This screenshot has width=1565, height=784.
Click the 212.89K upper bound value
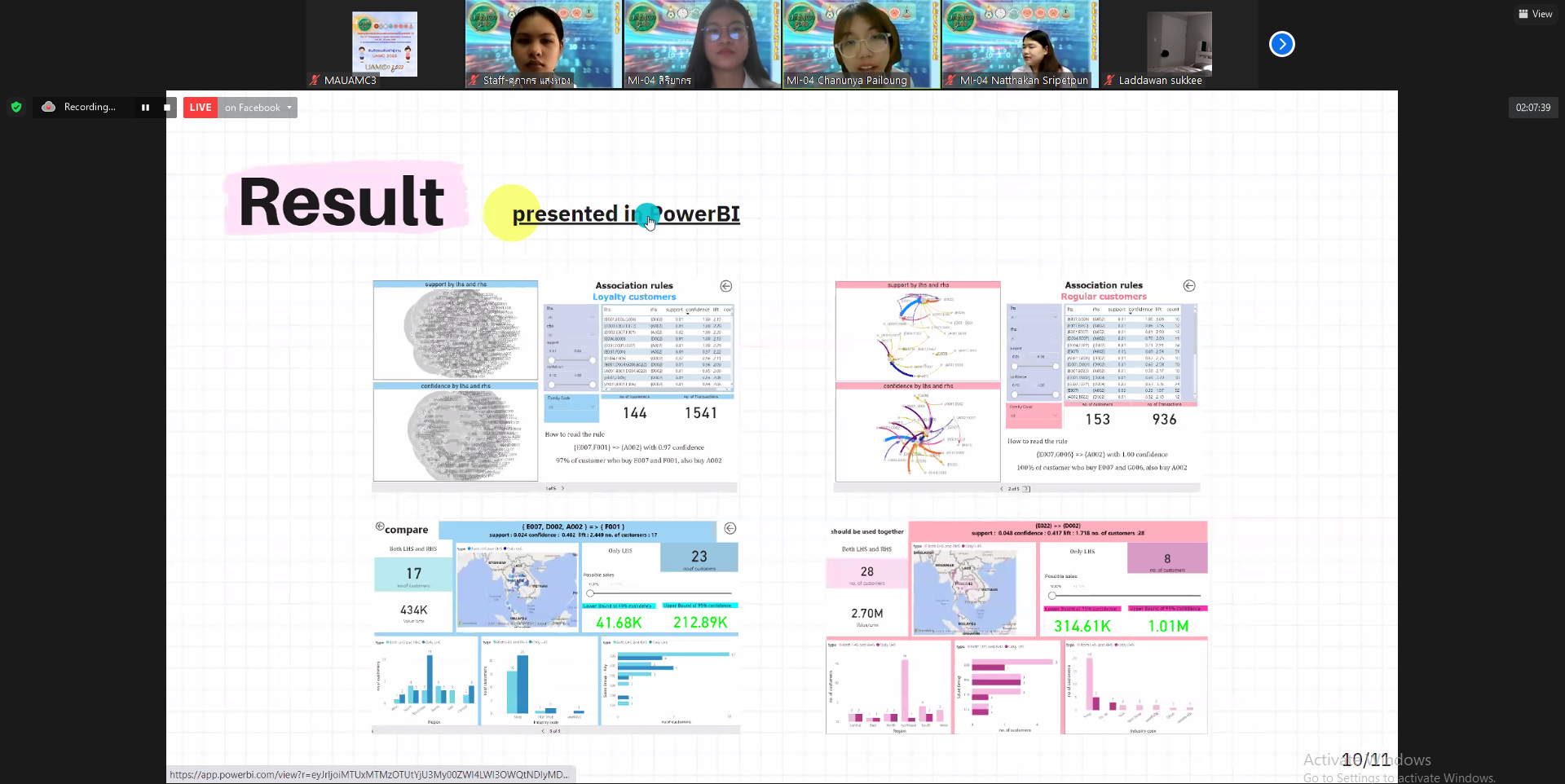pos(700,623)
